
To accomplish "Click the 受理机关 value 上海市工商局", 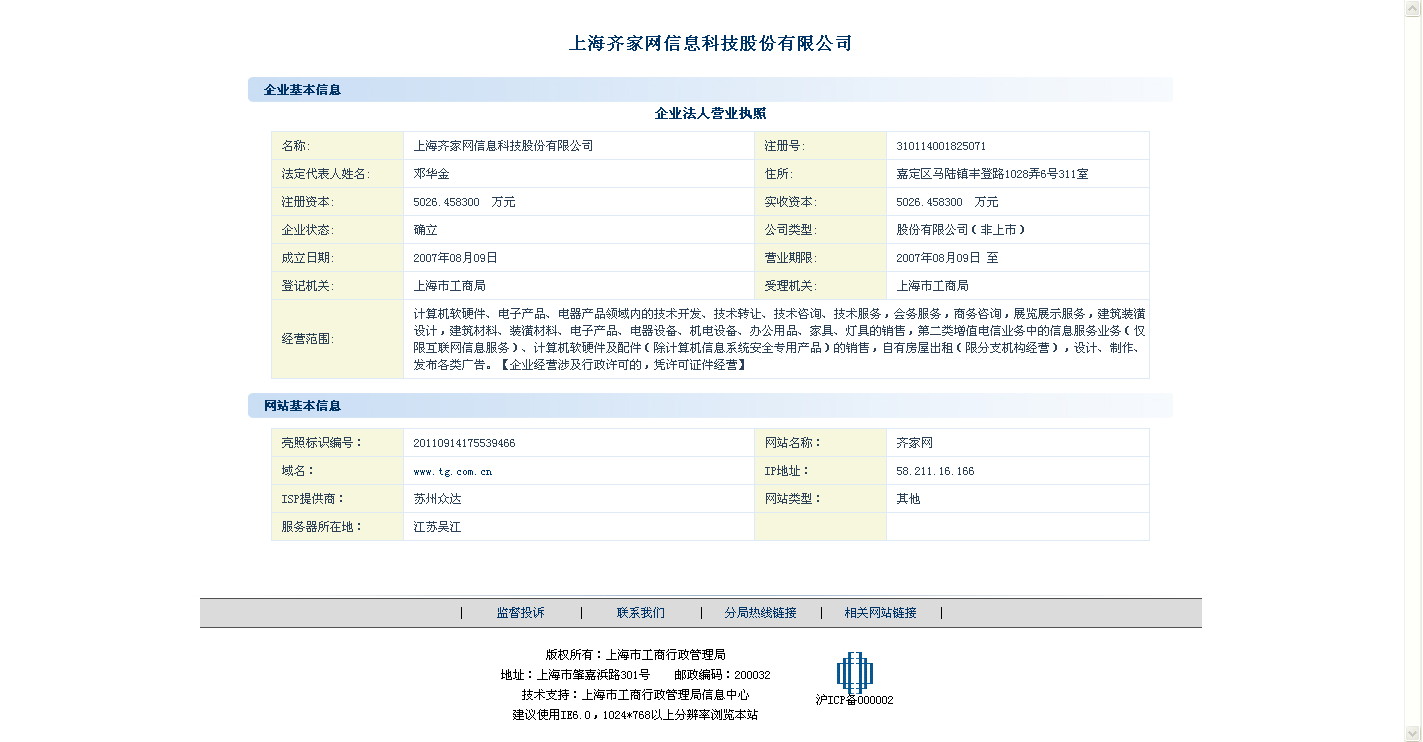I will (x=933, y=286).
